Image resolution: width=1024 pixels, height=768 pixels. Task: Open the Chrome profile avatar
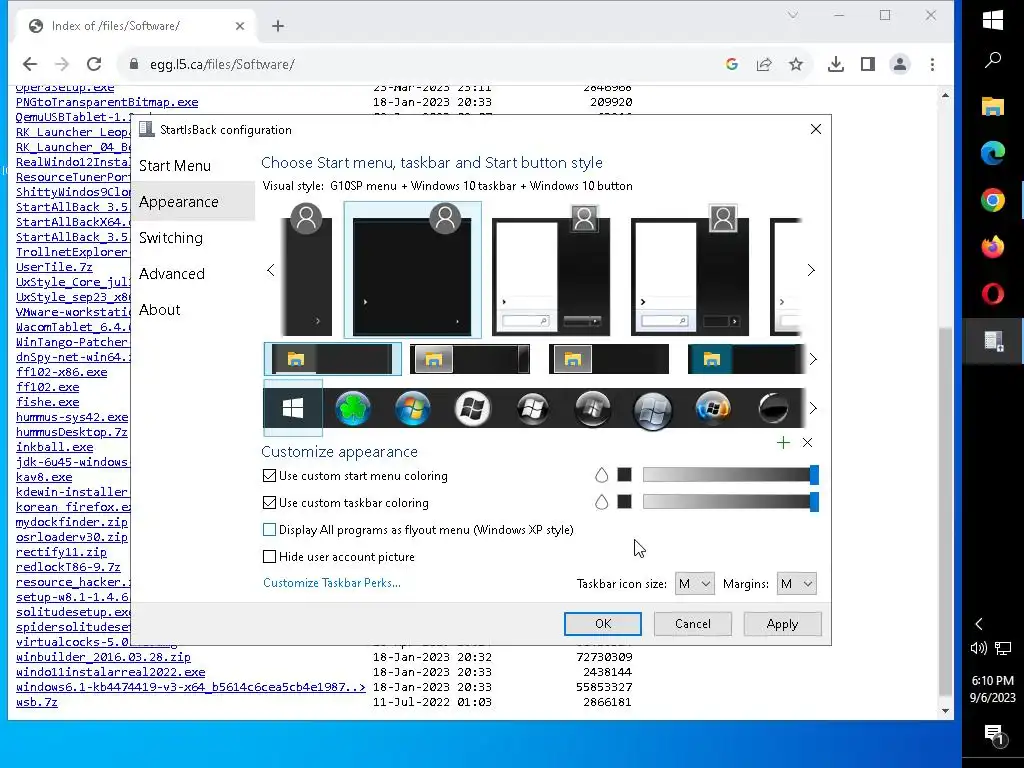[900, 64]
